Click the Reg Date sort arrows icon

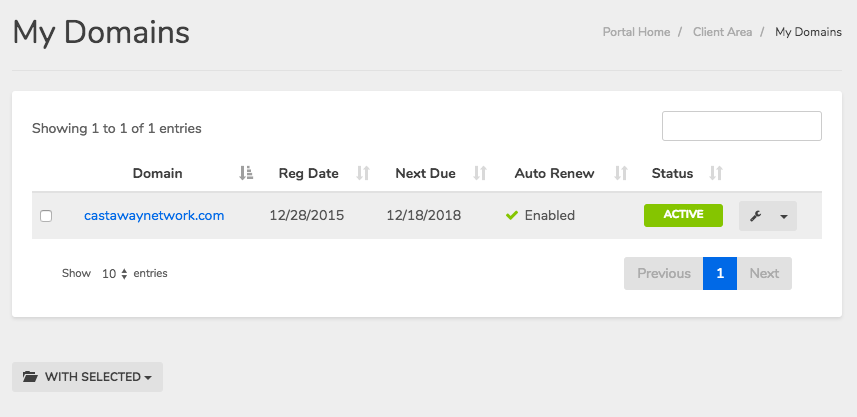point(363,173)
